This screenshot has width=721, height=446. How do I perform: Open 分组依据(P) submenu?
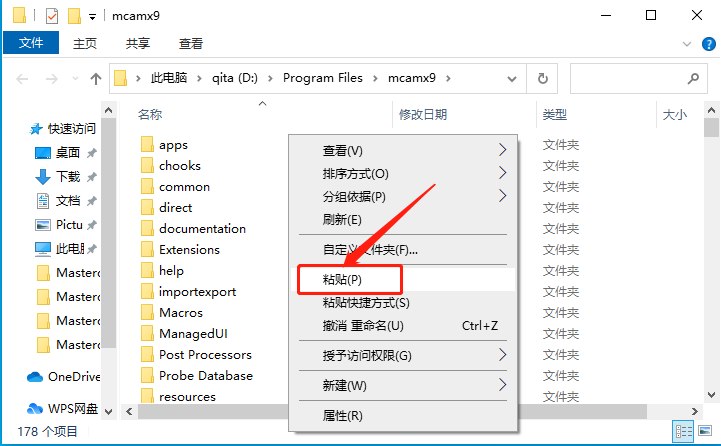pyautogui.click(x=402, y=196)
